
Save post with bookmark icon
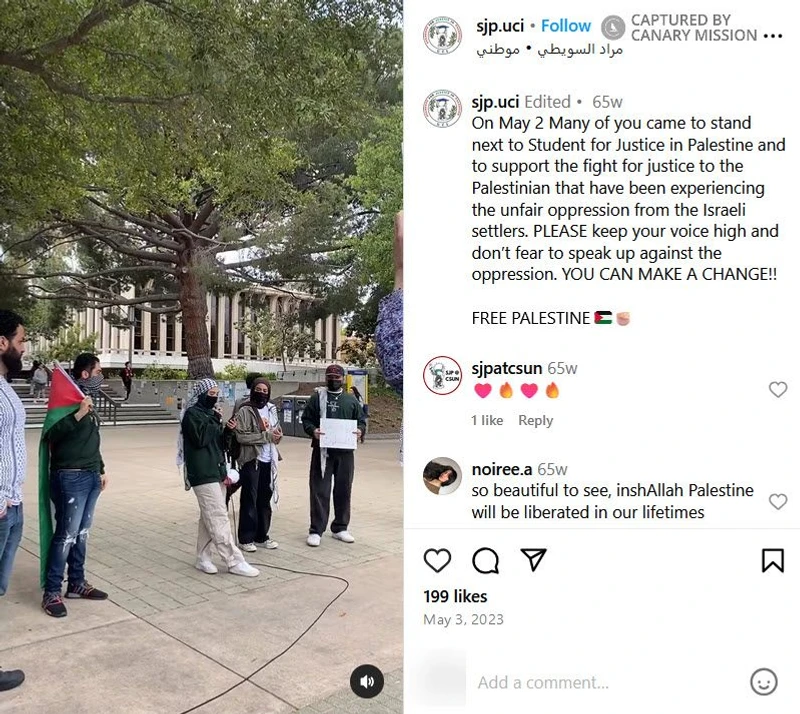pyautogui.click(x=772, y=560)
